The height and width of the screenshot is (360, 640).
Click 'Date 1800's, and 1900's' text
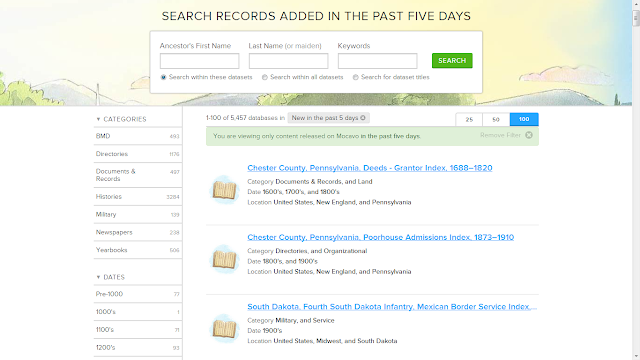pyautogui.click(x=282, y=261)
